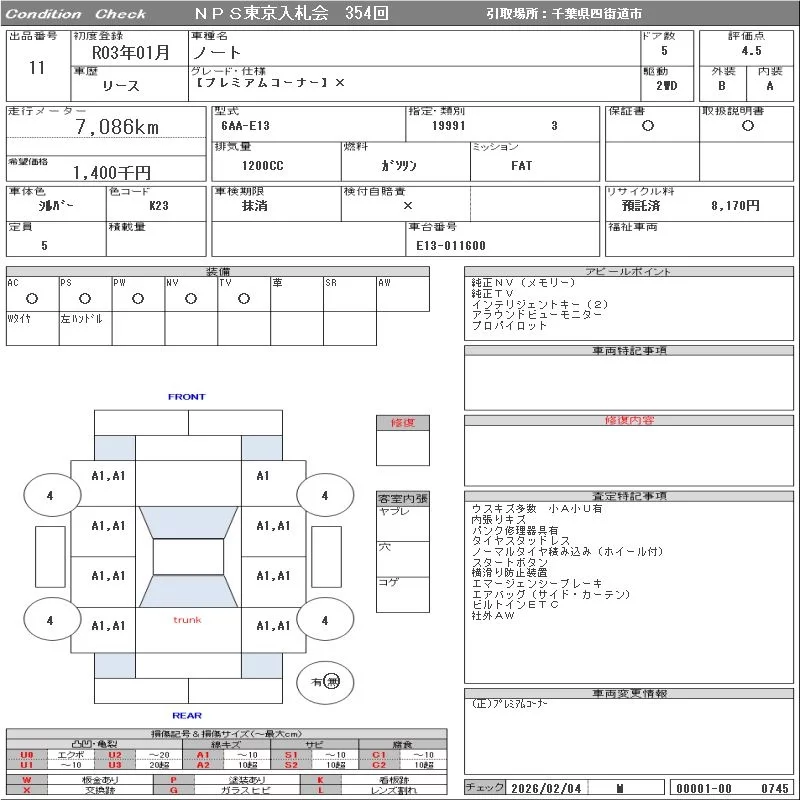Click the red "U0" damage legend code
The width and height of the screenshot is (800, 800).
click(x=27, y=755)
